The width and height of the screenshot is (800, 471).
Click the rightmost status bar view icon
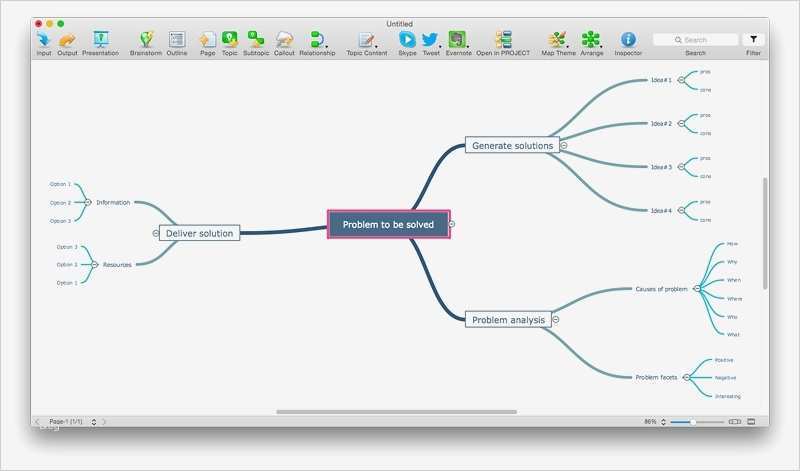pyautogui.click(x=751, y=422)
